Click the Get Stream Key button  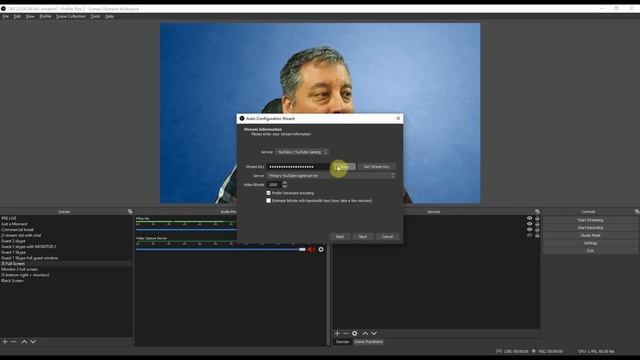click(x=376, y=167)
